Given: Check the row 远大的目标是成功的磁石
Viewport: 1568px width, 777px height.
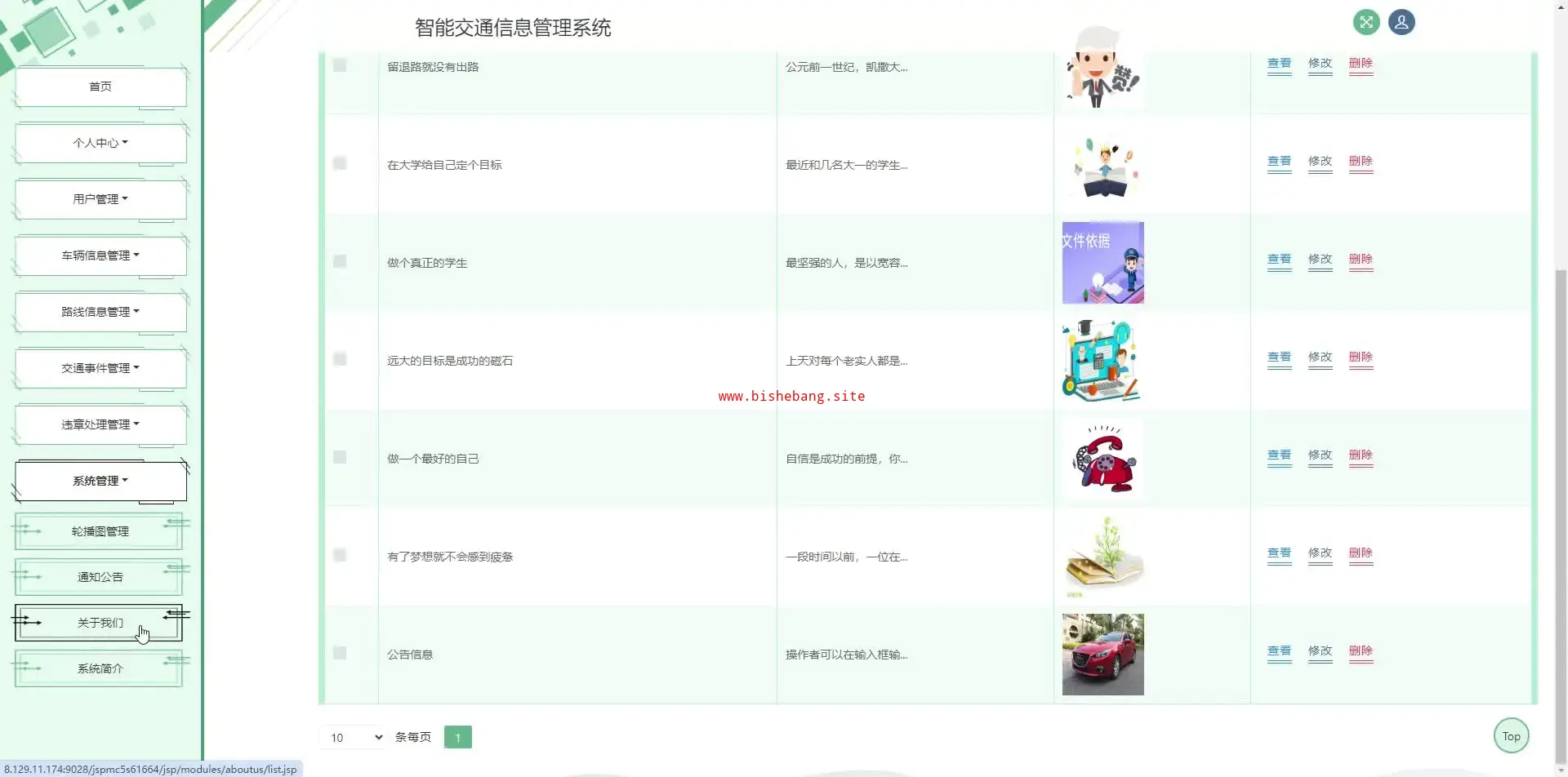Looking at the screenshot, I should coord(340,359).
